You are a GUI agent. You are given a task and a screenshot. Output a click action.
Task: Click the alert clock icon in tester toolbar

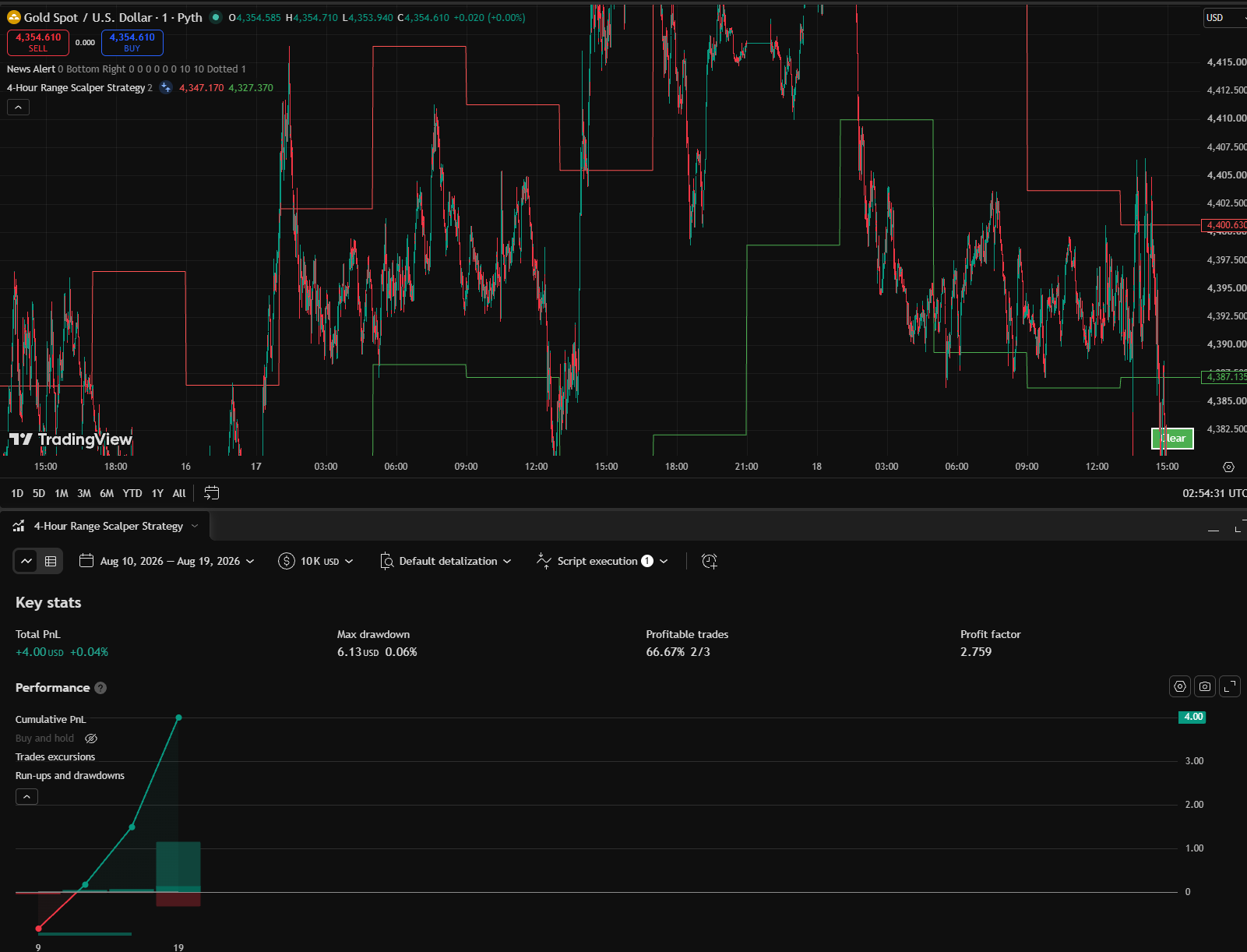click(709, 561)
